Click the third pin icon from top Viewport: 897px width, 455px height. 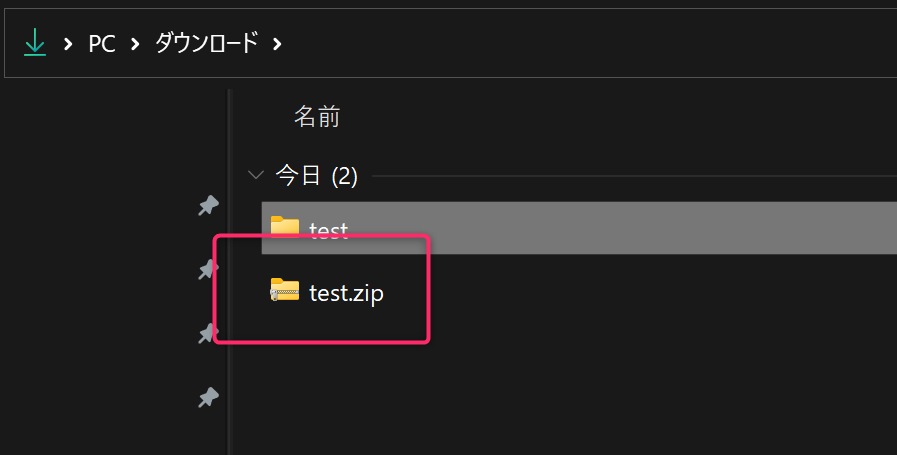coord(208,333)
